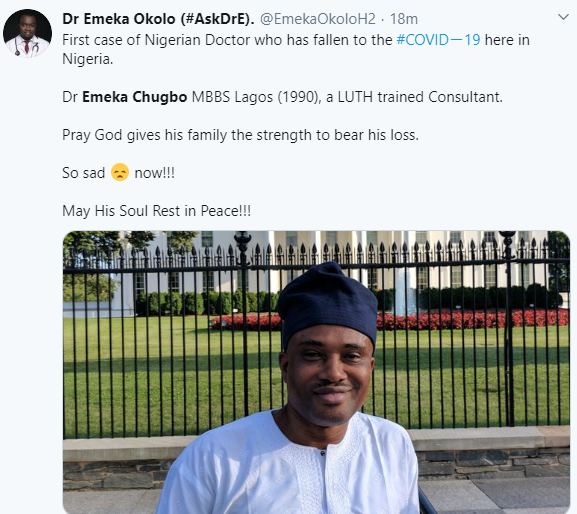The height and width of the screenshot is (514, 577).
Task: Click the 'So sad' text before the emoji
Action: (84, 173)
